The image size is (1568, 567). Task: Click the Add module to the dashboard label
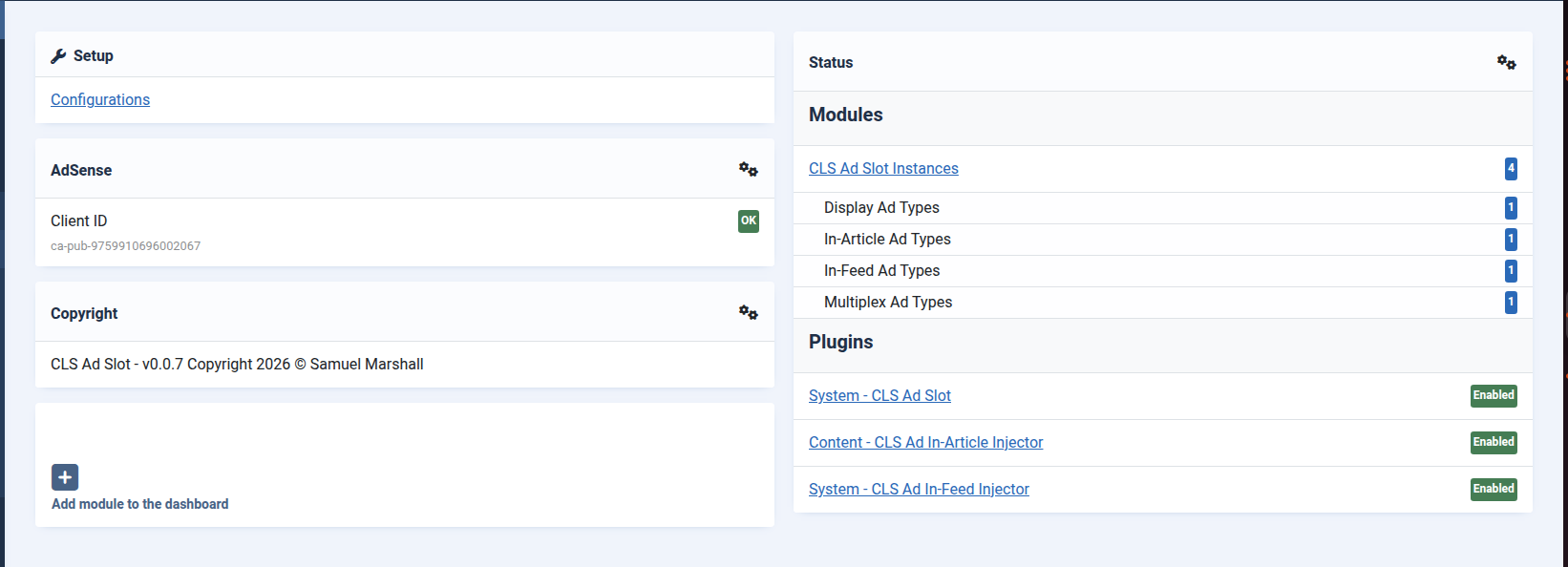coord(140,504)
